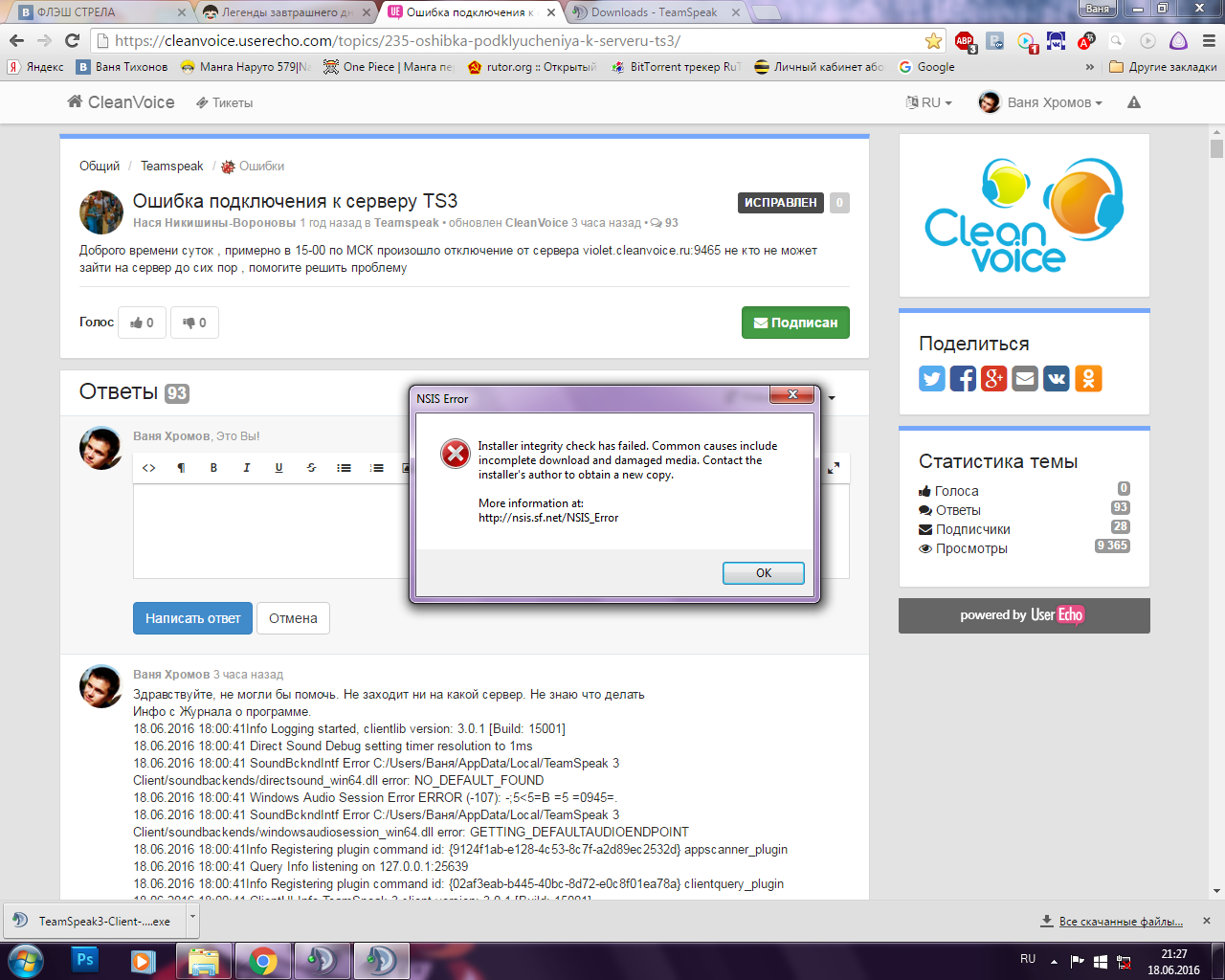Open the Ошибки breadcrumb category

(x=253, y=166)
